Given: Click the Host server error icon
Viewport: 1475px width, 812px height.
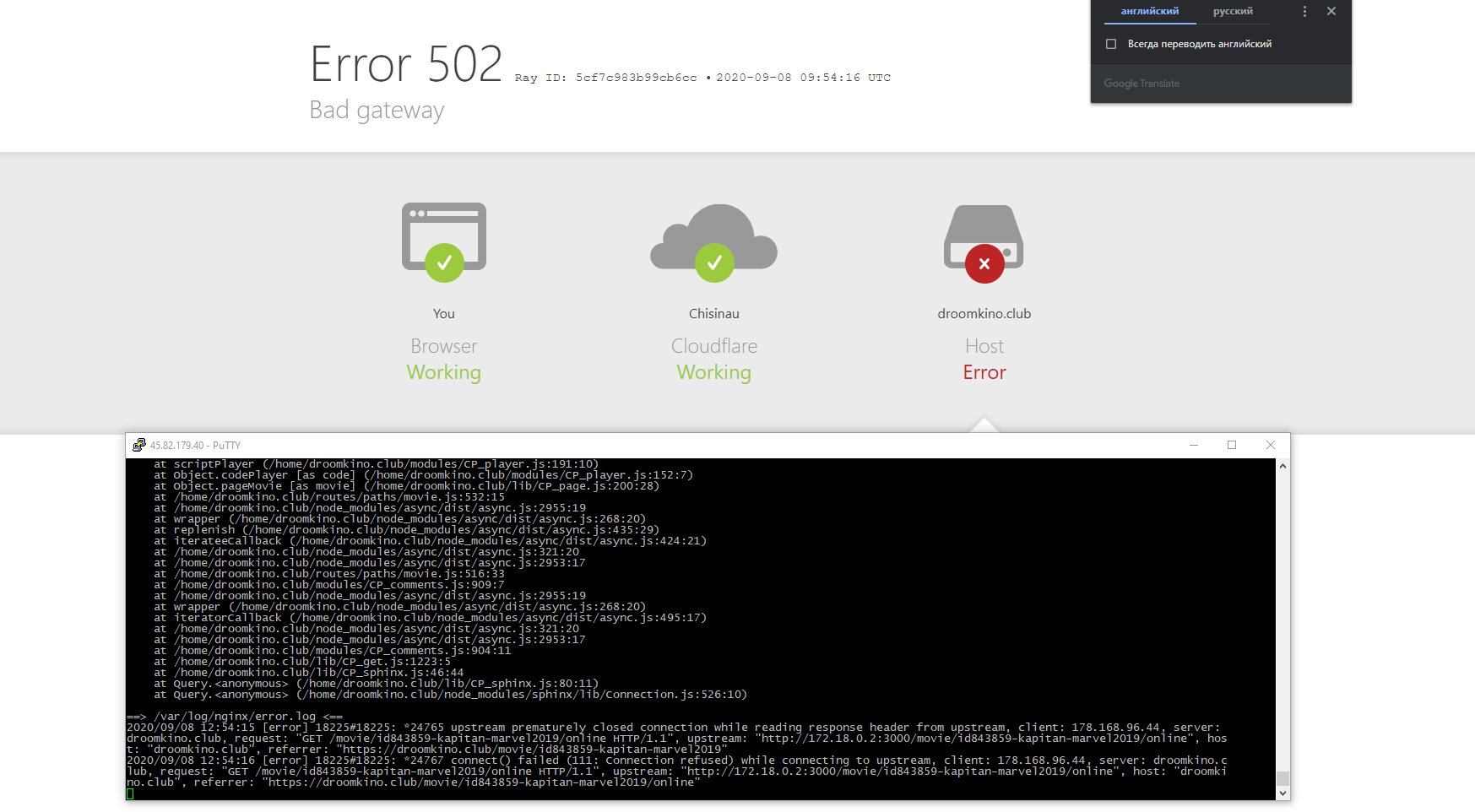Looking at the screenshot, I should [984, 243].
